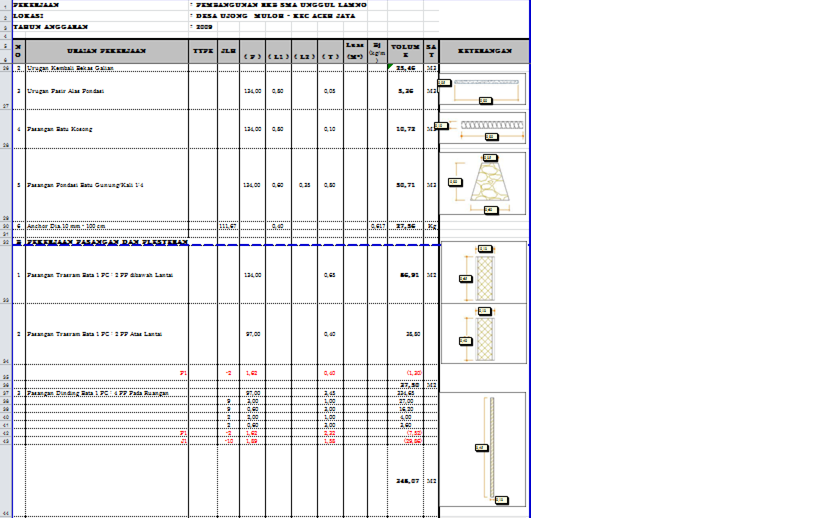Select the red J1 deduction label
819x518 pixels.
[x=183, y=441]
